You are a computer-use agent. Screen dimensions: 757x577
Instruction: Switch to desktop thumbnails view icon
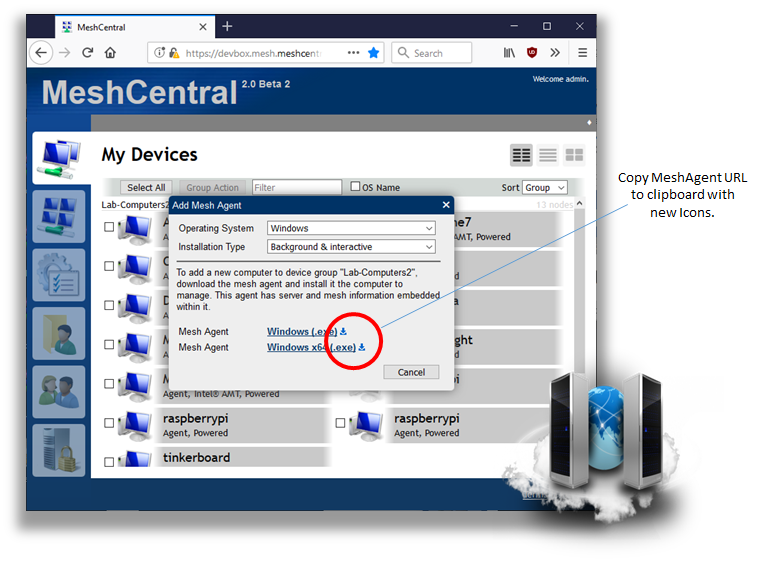pos(574,155)
